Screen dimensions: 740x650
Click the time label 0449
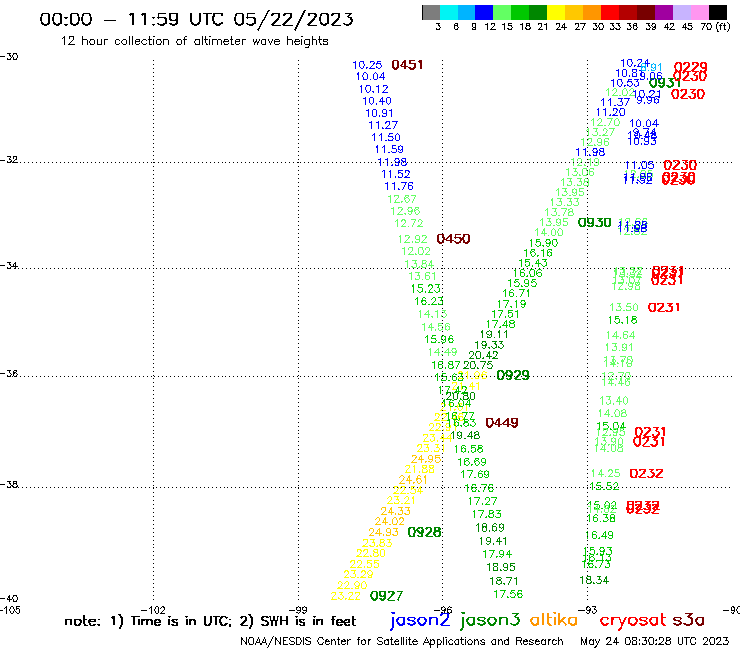coord(502,422)
